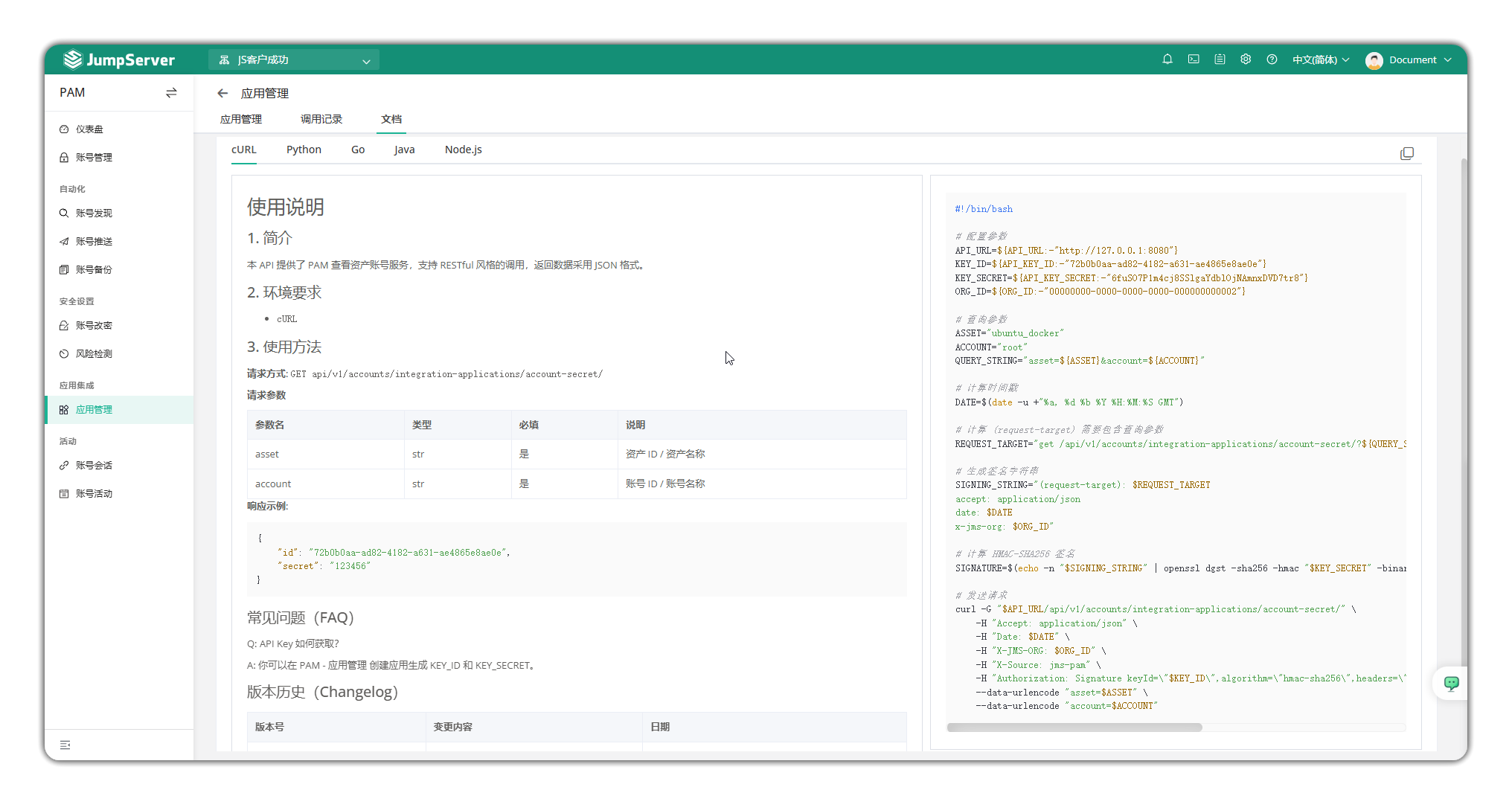Click the GET api/v1/accounts request path
This screenshot has width=1512, height=790.
click(x=446, y=374)
